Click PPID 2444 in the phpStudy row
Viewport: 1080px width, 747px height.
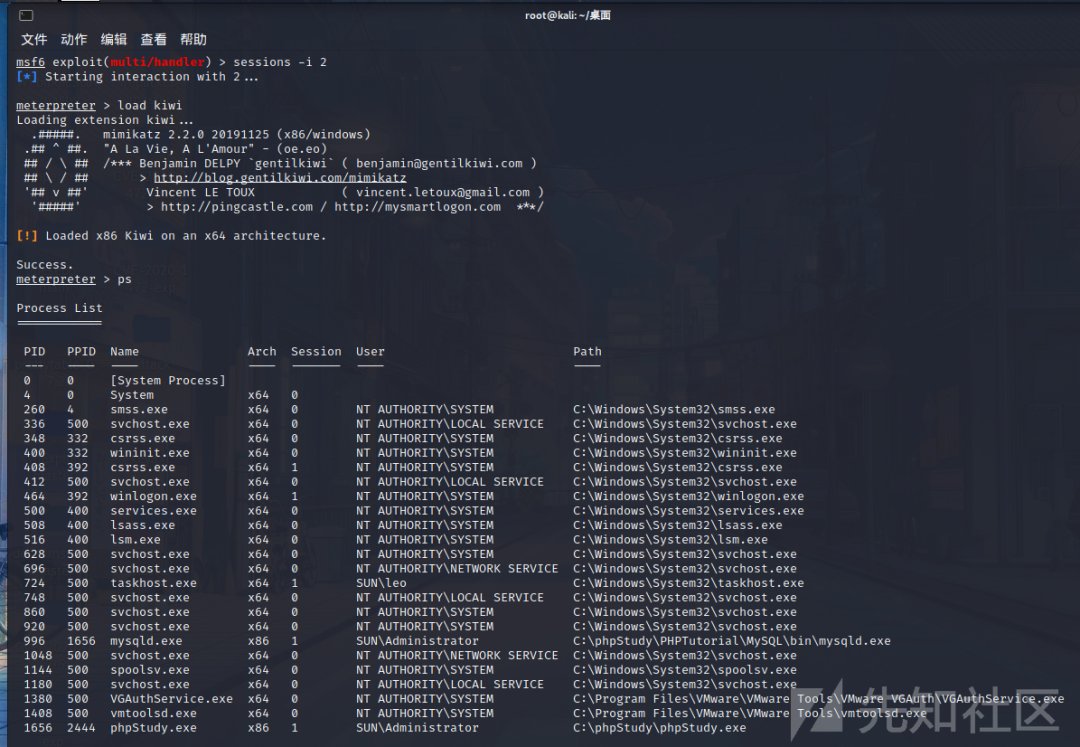pyautogui.click(x=81, y=727)
